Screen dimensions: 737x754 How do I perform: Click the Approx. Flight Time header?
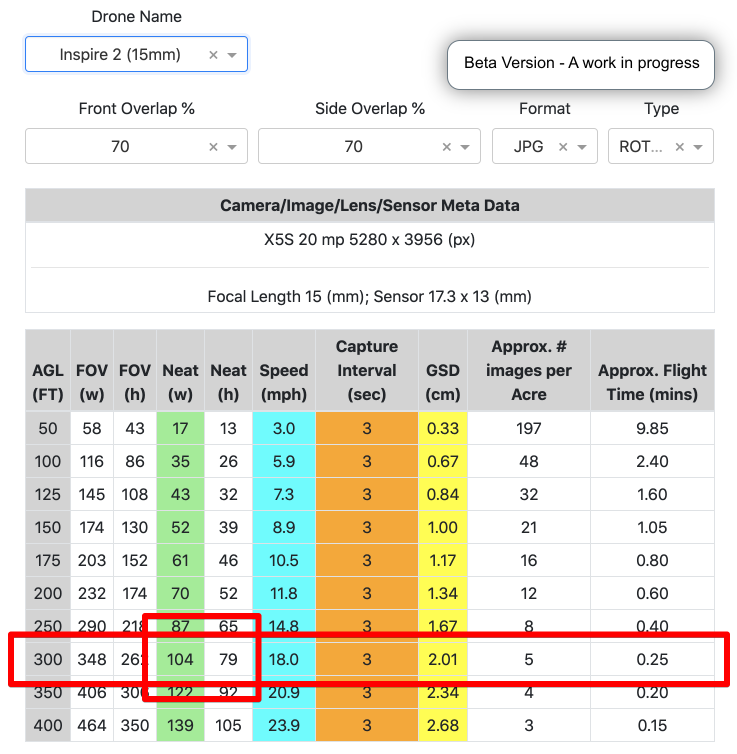click(x=652, y=370)
